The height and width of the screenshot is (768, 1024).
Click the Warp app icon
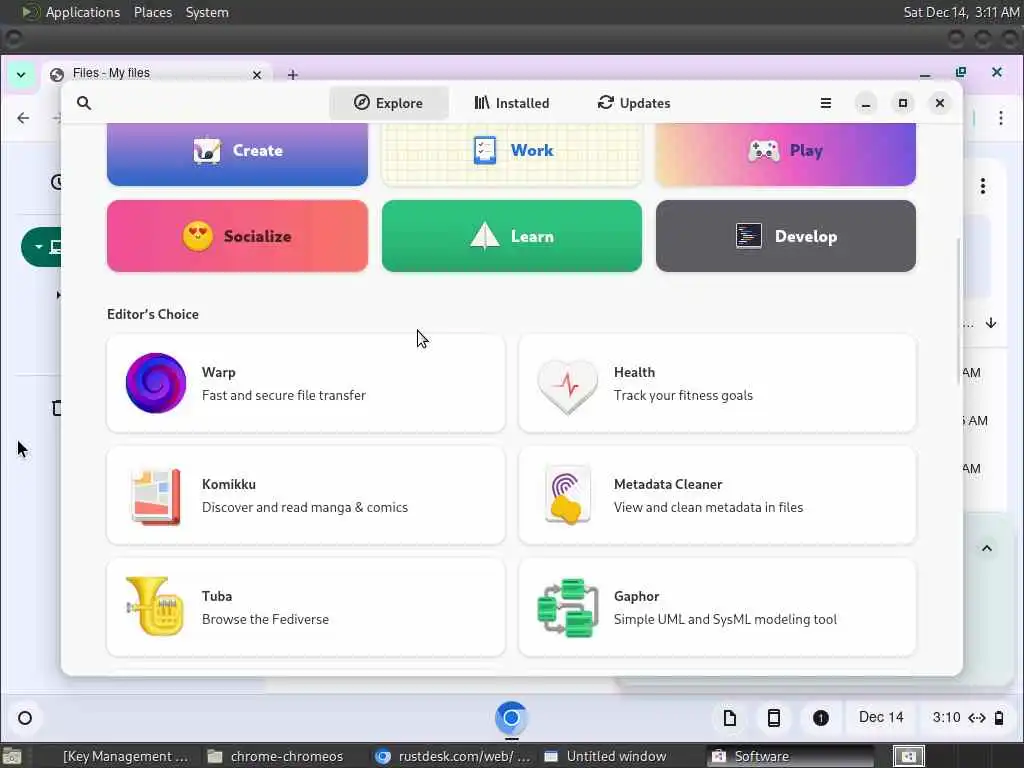click(x=155, y=383)
